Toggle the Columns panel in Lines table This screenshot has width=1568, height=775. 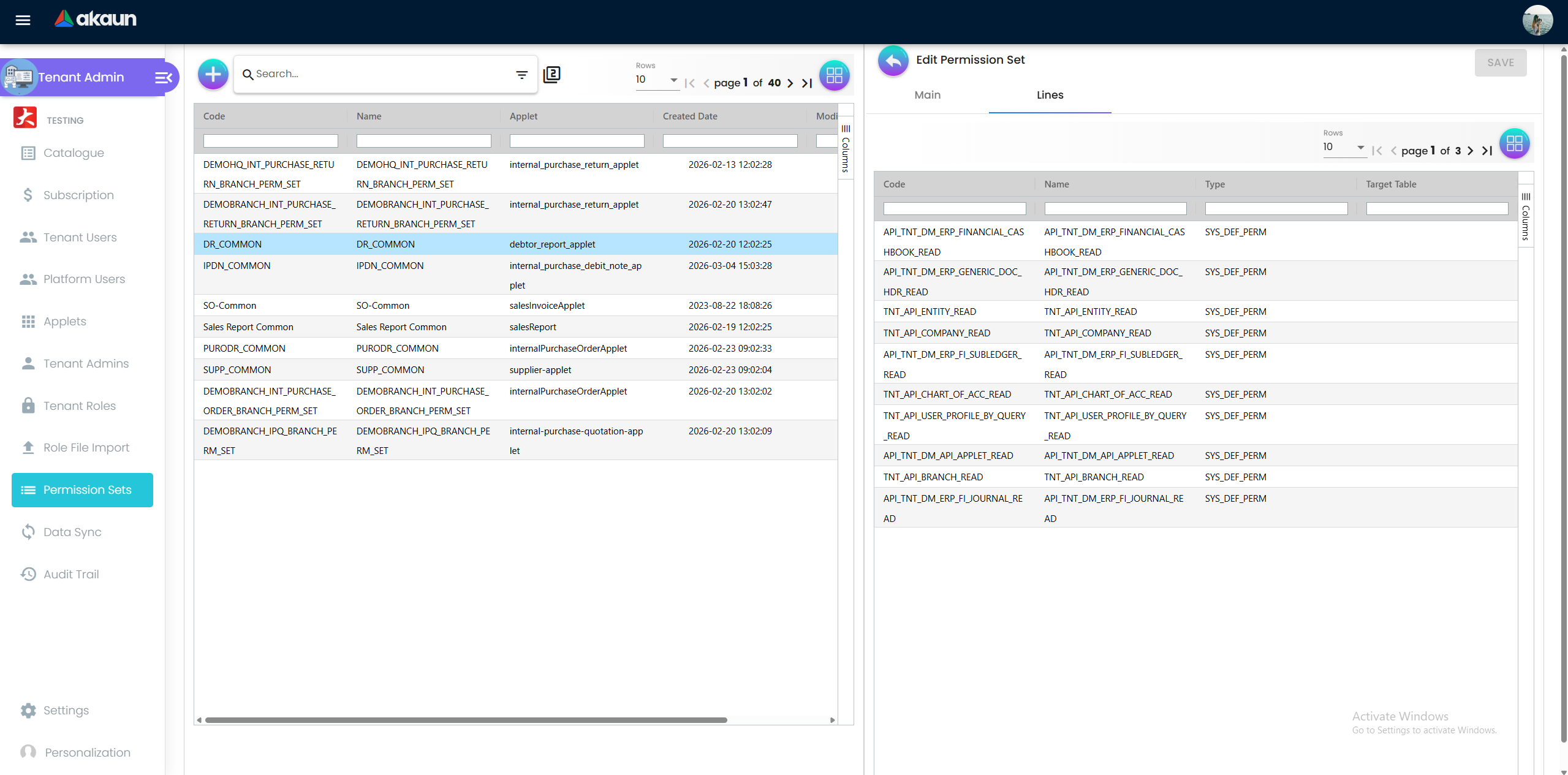[x=1526, y=217]
